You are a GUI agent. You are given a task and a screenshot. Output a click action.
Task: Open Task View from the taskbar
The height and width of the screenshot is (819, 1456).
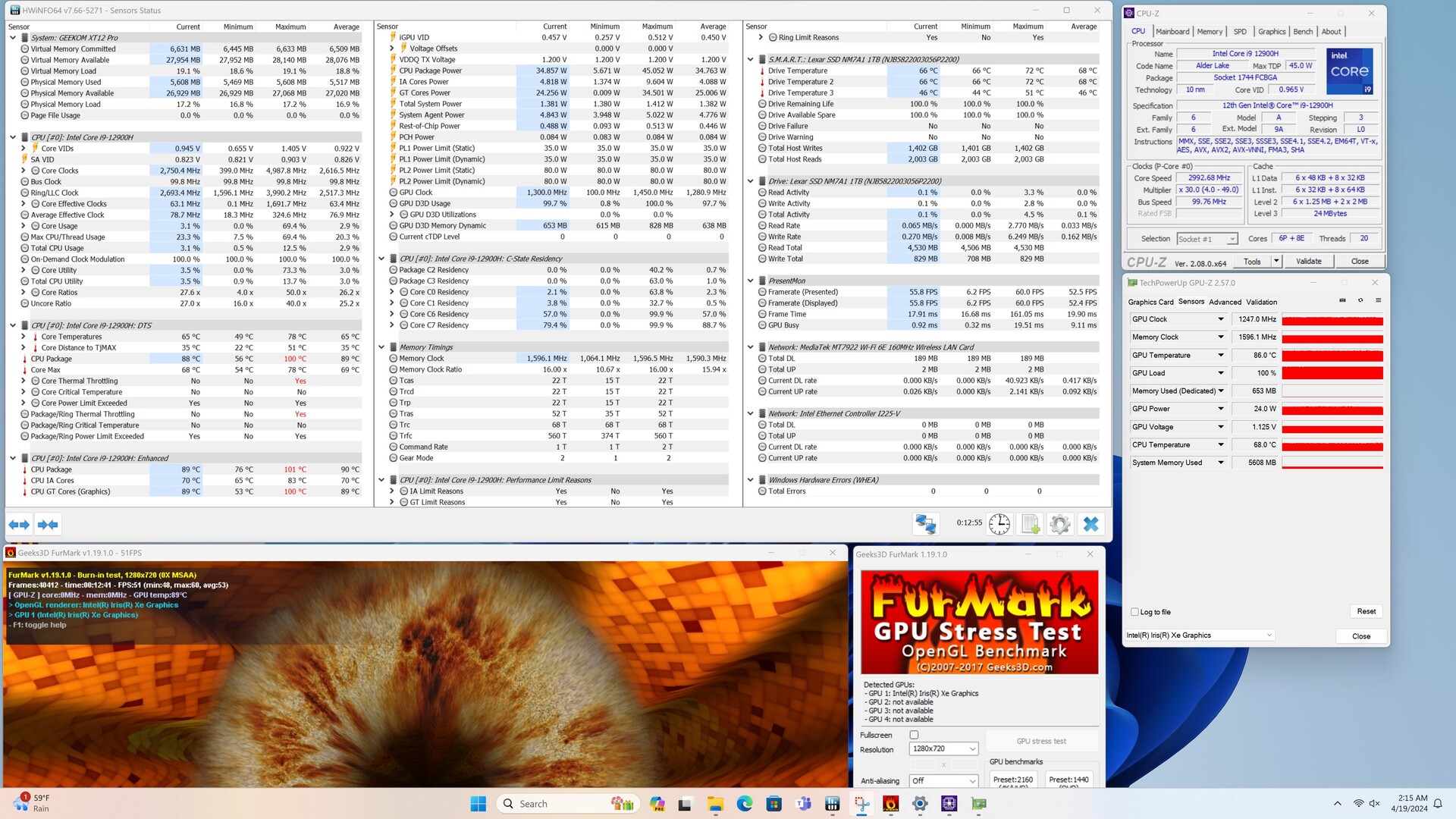pos(686,804)
